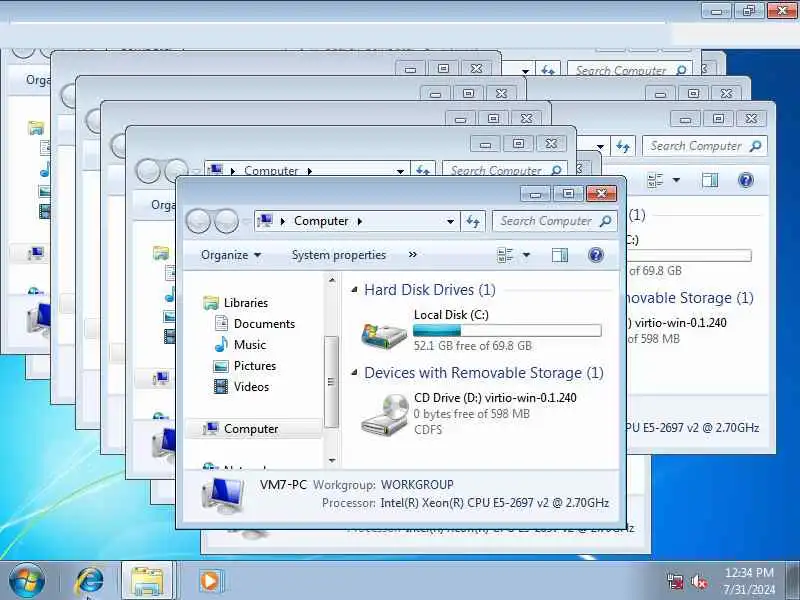Change view icon in front window
800x600 pixels.
tap(505, 255)
